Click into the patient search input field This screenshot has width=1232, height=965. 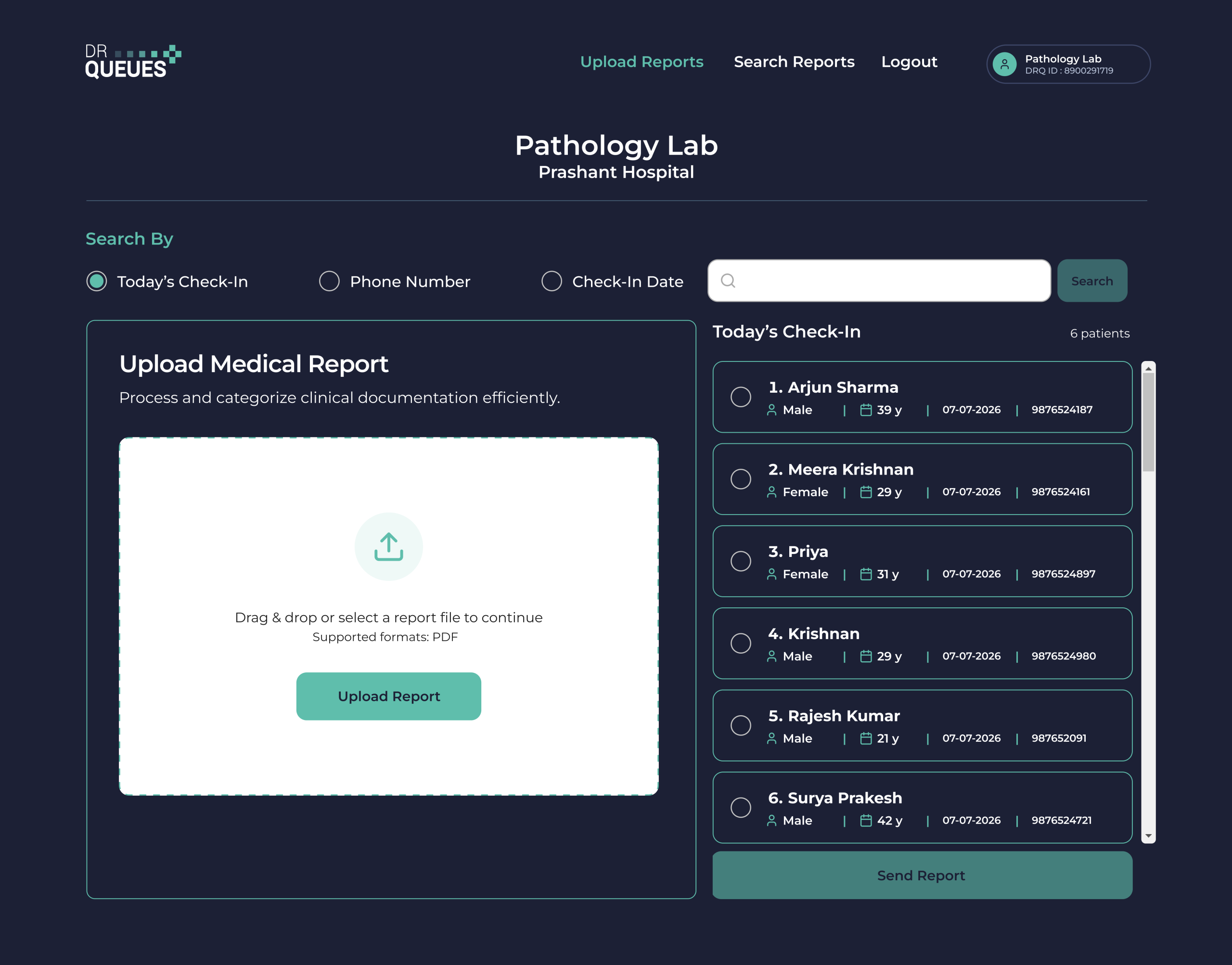click(879, 281)
